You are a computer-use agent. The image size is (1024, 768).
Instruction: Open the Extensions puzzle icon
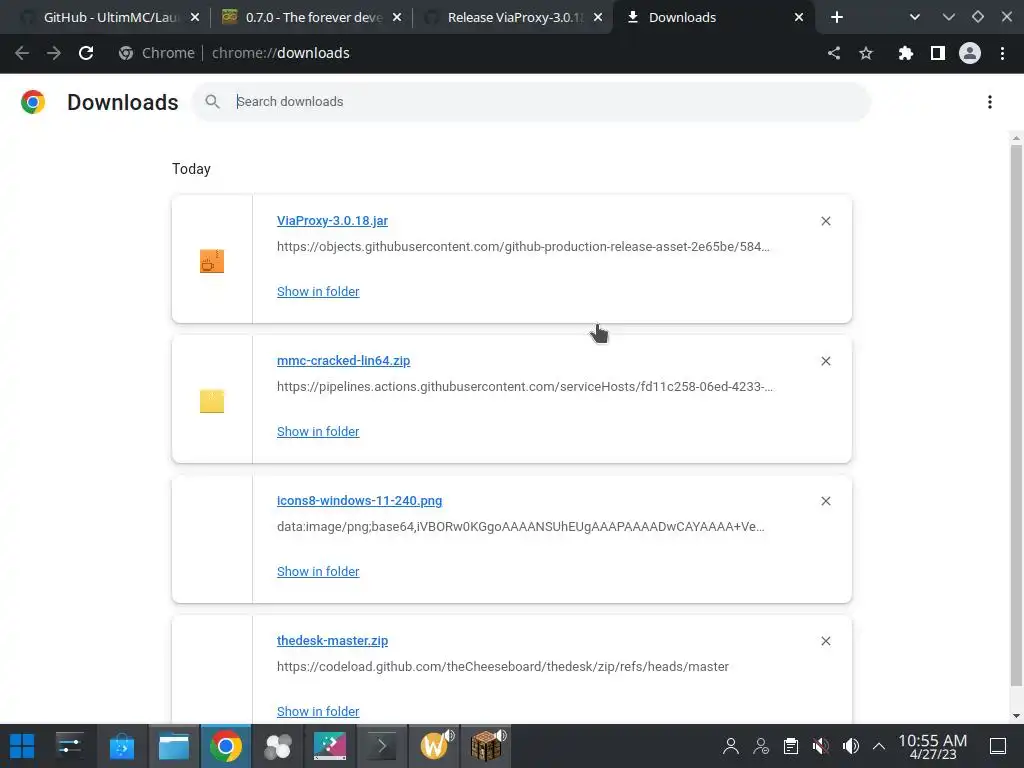(x=905, y=53)
